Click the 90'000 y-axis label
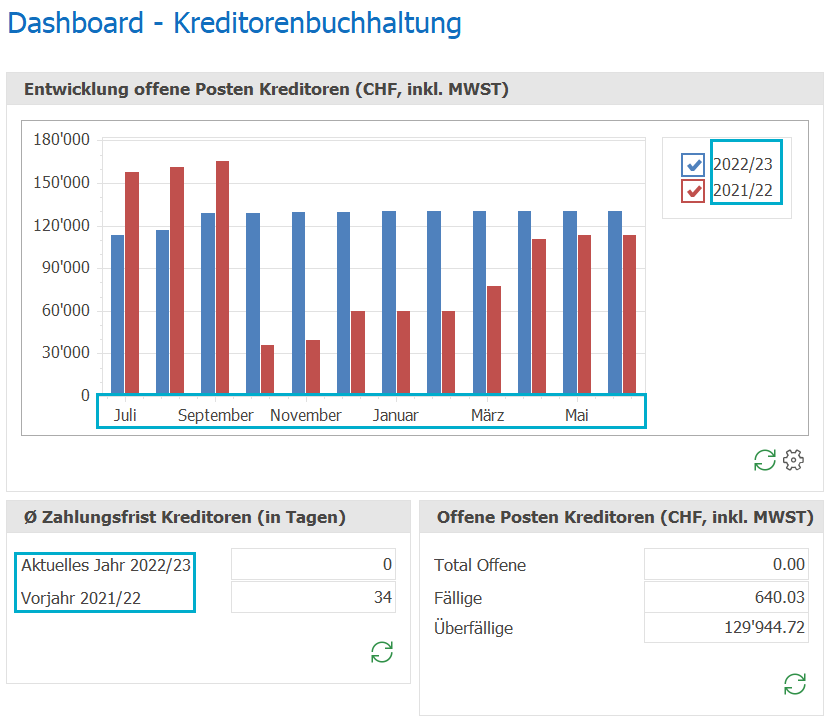This screenshot has width=829, height=724. point(66,268)
